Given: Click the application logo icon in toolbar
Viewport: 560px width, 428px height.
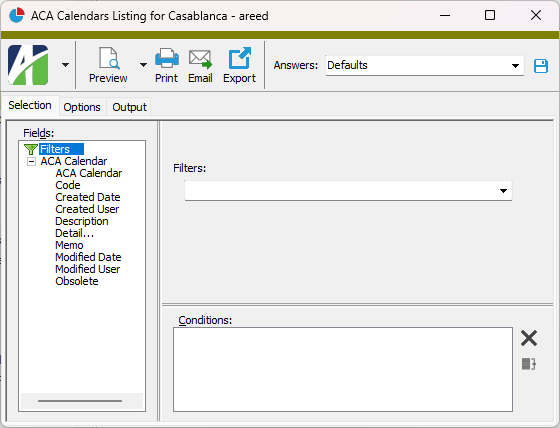Looking at the screenshot, I should [x=28, y=65].
